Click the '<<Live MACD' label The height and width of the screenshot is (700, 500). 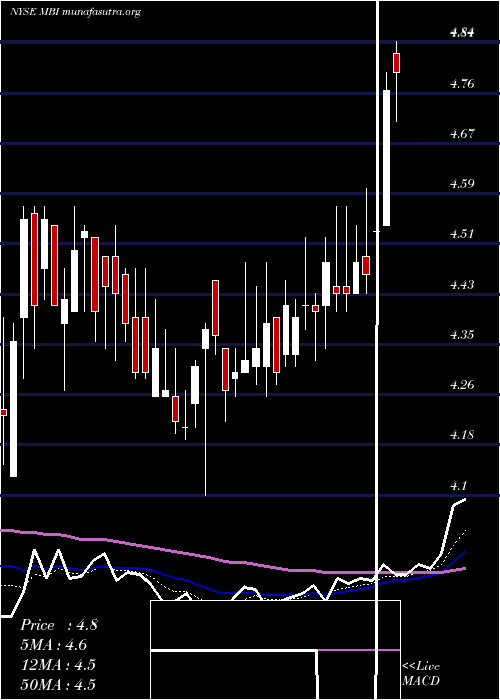pos(421,674)
